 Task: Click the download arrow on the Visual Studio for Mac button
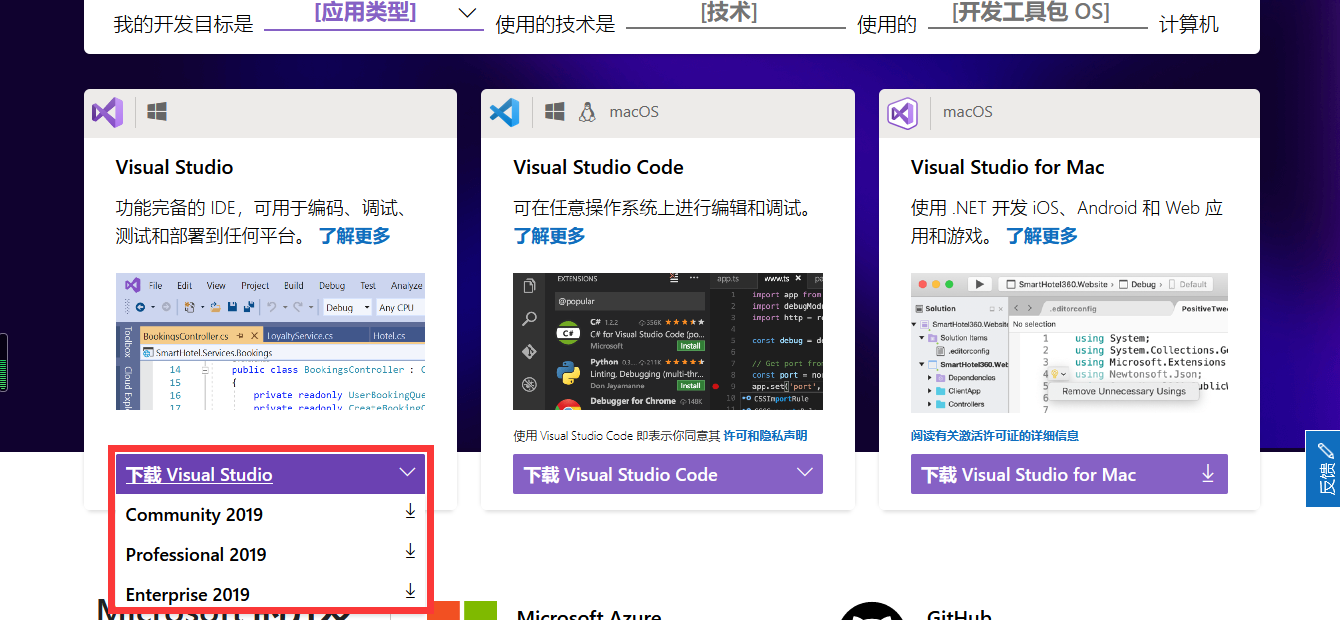click(x=1207, y=474)
